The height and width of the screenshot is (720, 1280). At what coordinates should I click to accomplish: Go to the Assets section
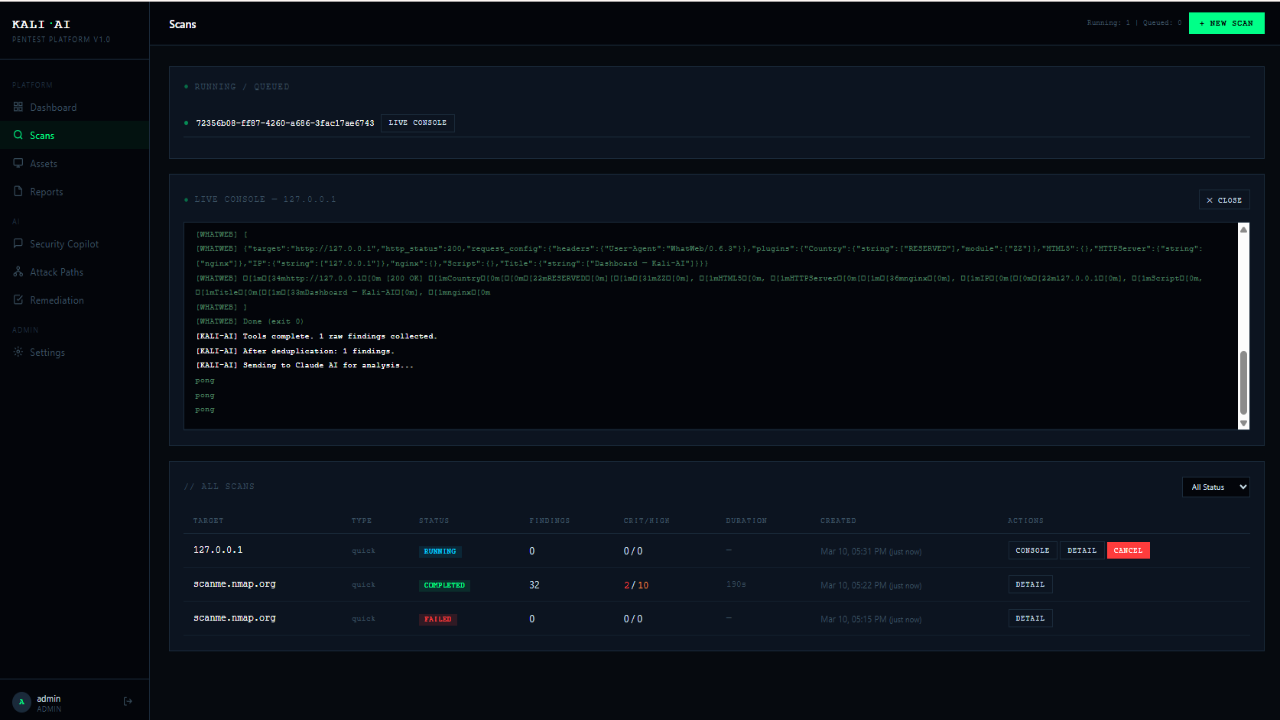click(74, 163)
